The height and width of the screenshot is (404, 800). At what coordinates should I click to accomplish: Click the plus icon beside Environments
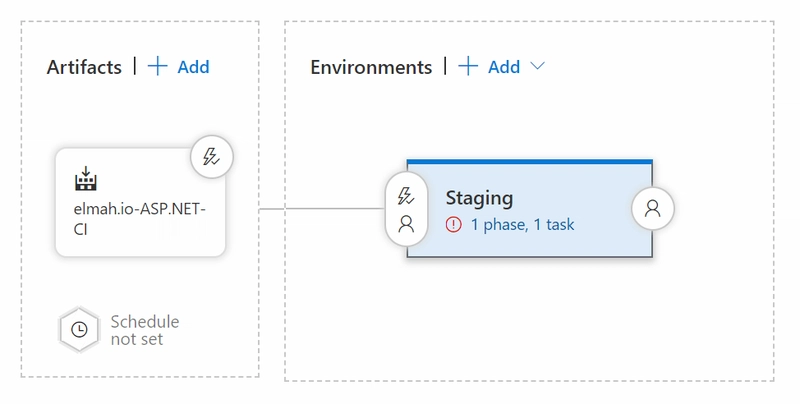pyautogui.click(x=468, y=66)
